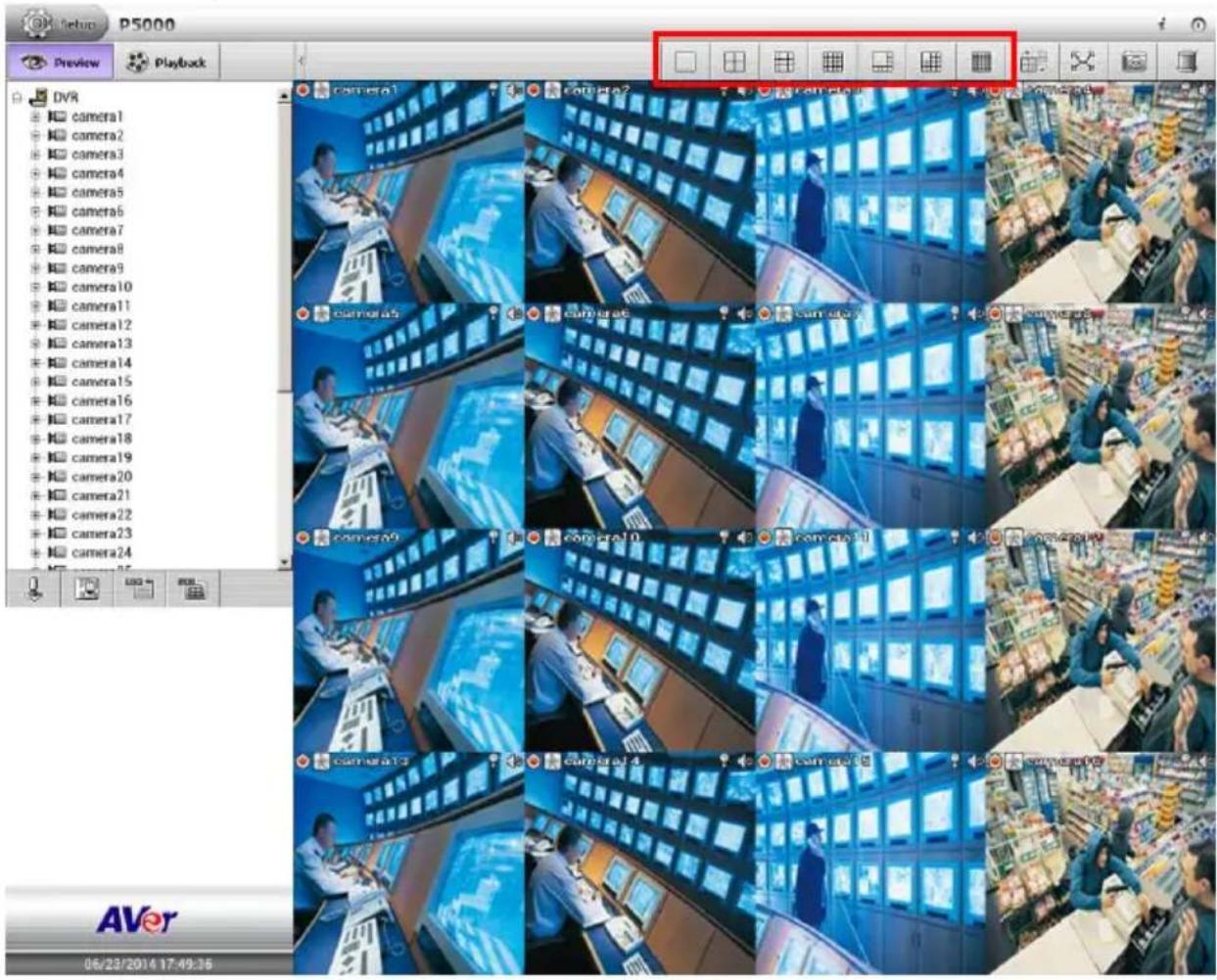Switch to the Playback tab

click(x=167, y=63)
